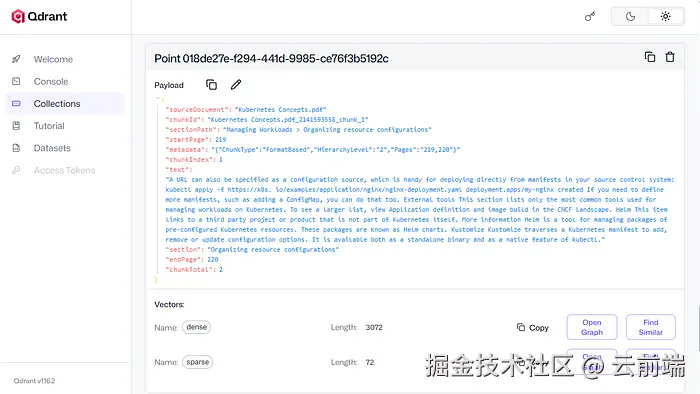This screenshot has height=394, width=700.
Task: Click the Access Tokens key icon
Action: coord(16,170)
